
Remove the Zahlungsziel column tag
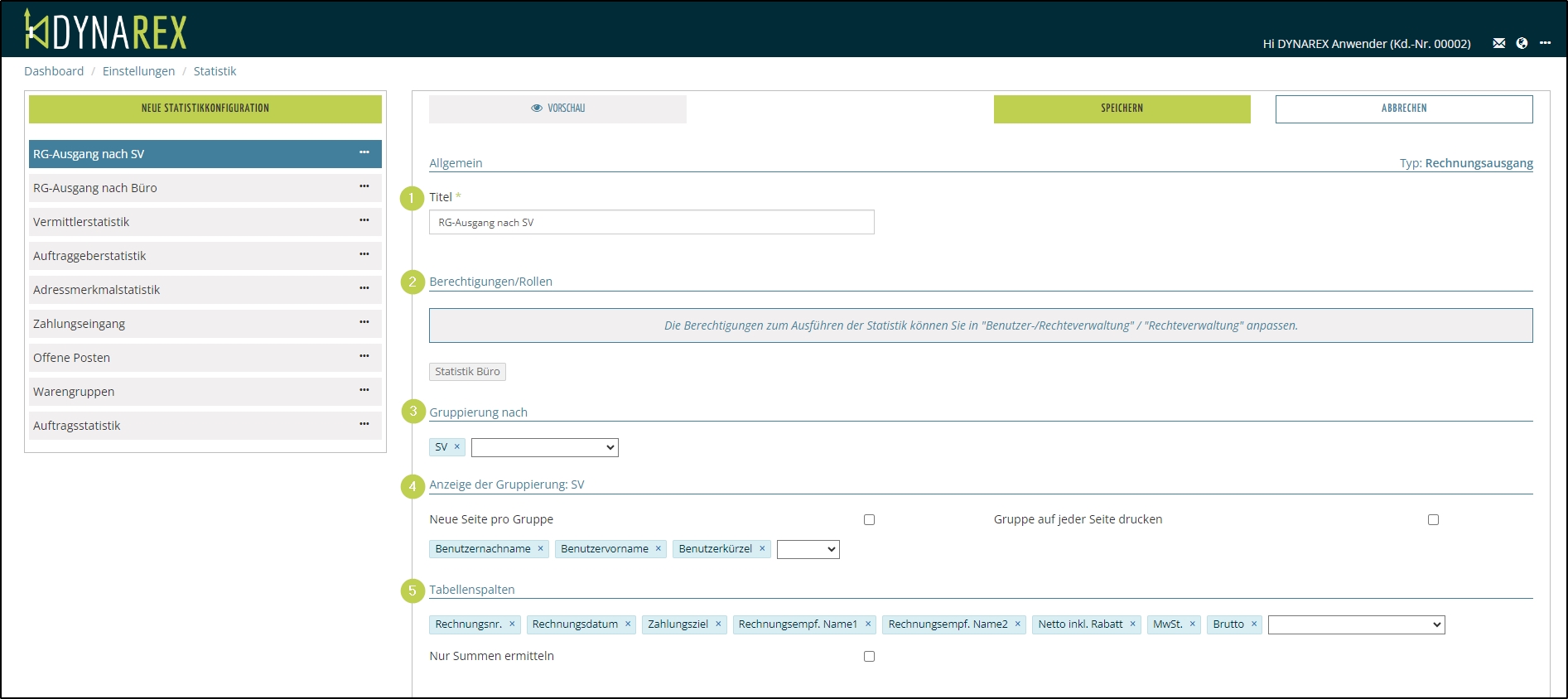[718, 624]
